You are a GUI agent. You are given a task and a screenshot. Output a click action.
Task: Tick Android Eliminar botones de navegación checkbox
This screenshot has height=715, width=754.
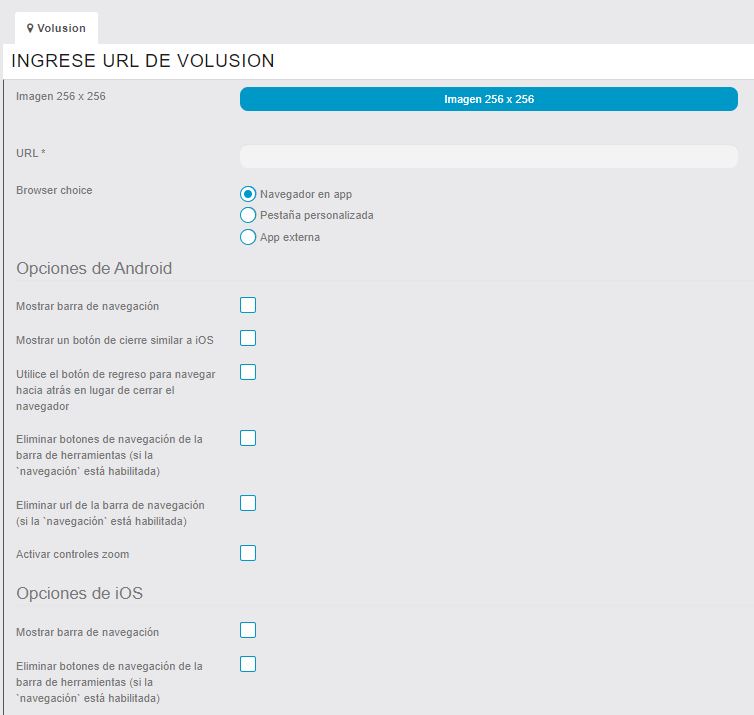coord(248,438)
